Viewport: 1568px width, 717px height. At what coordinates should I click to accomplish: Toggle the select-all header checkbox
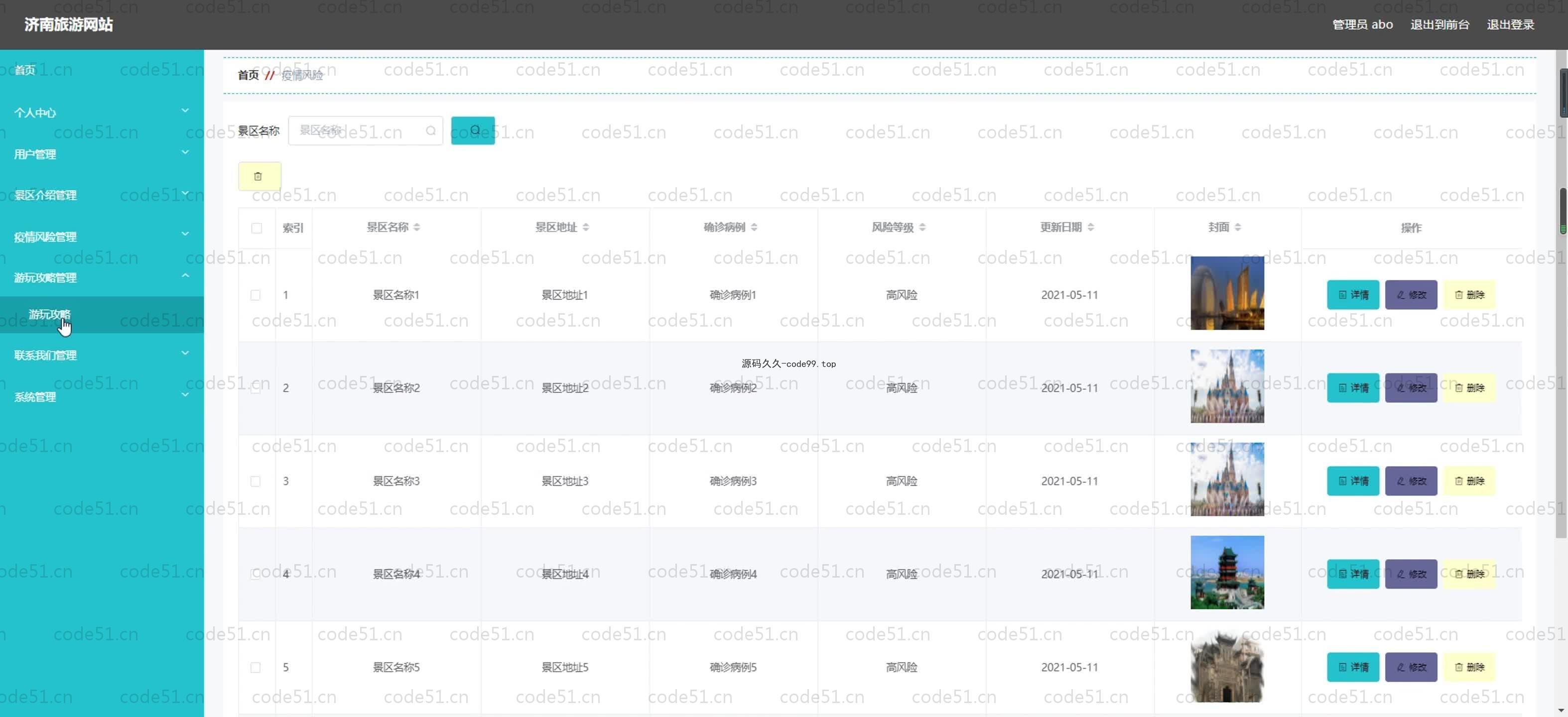(256, 228)
